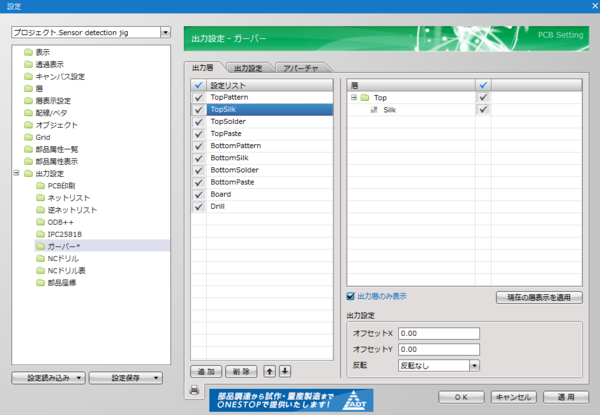The height and width of the screenshot is (415, 600).
Task: Click the Silk layer icon
Action: (x=375, y=110)
